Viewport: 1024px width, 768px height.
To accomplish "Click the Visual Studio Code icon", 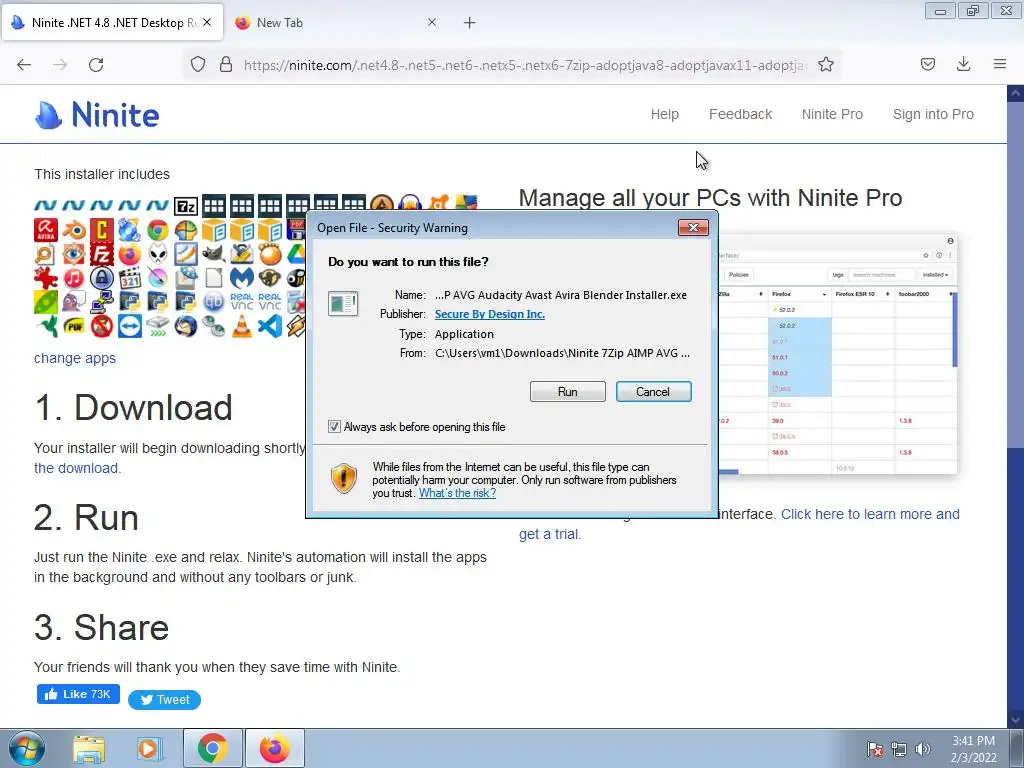I will (270, 326).
